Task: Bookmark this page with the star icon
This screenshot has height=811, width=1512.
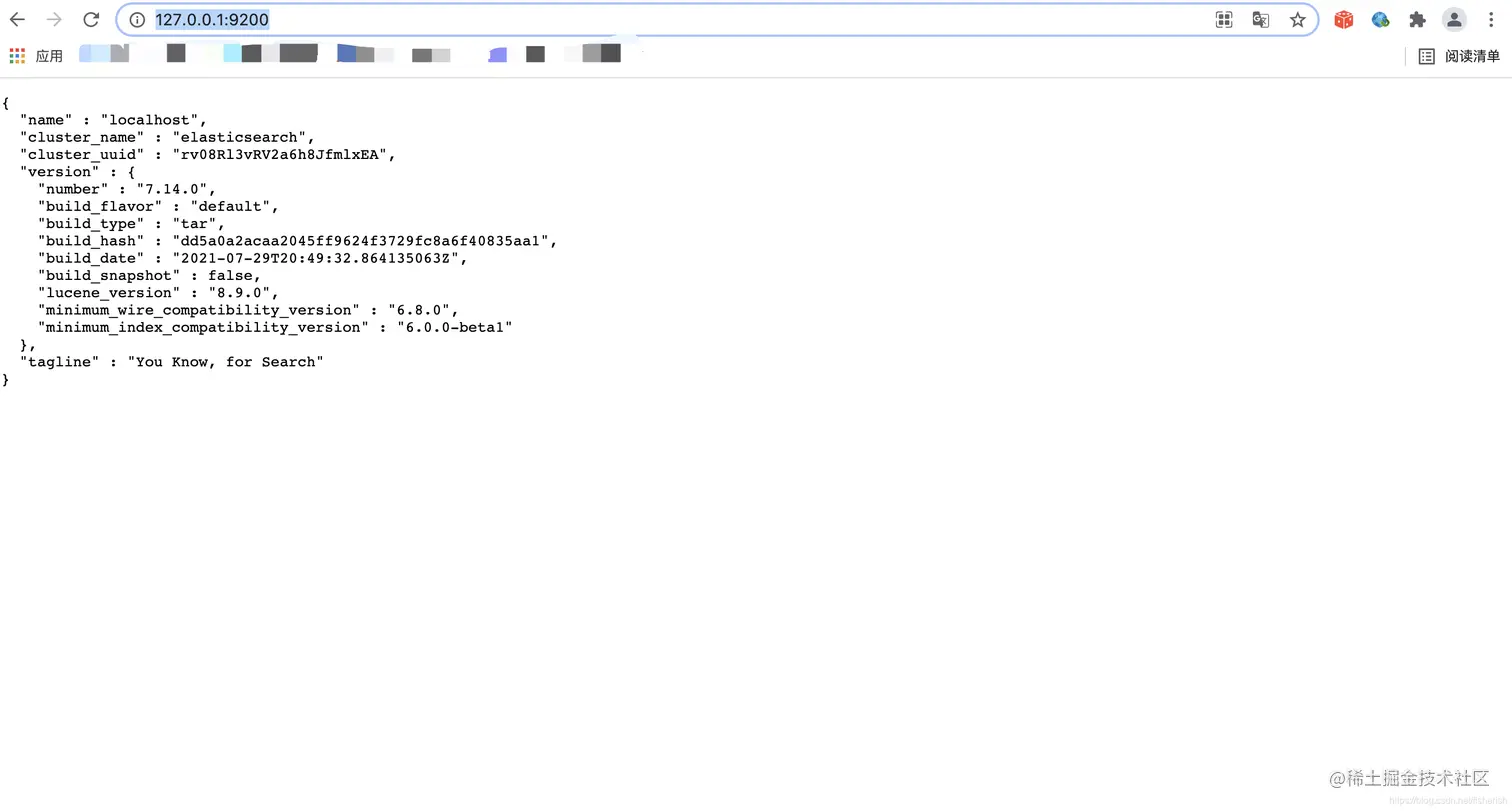Action: tap(1298, 20)
